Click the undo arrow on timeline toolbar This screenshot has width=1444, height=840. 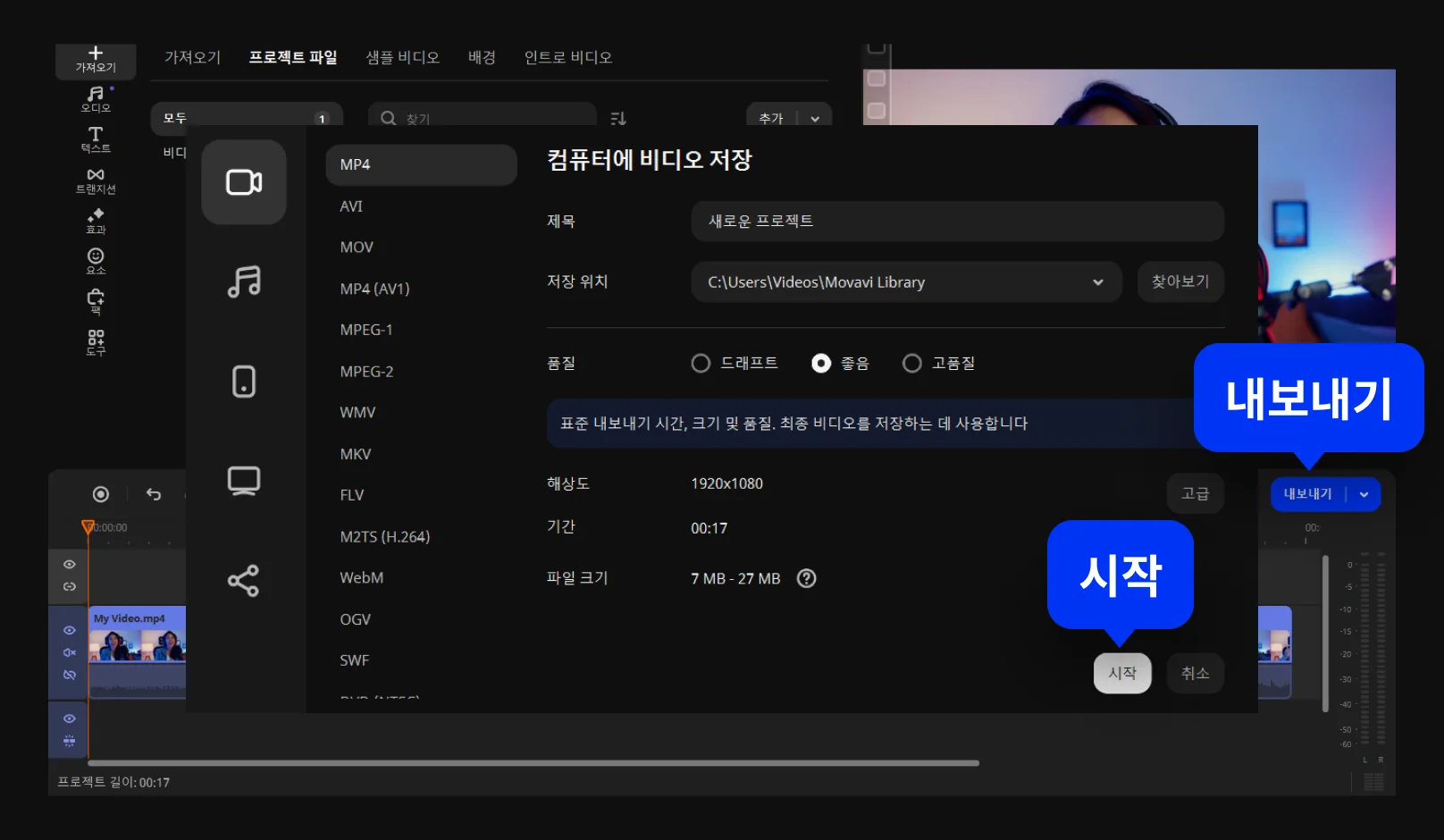(154, 494)
